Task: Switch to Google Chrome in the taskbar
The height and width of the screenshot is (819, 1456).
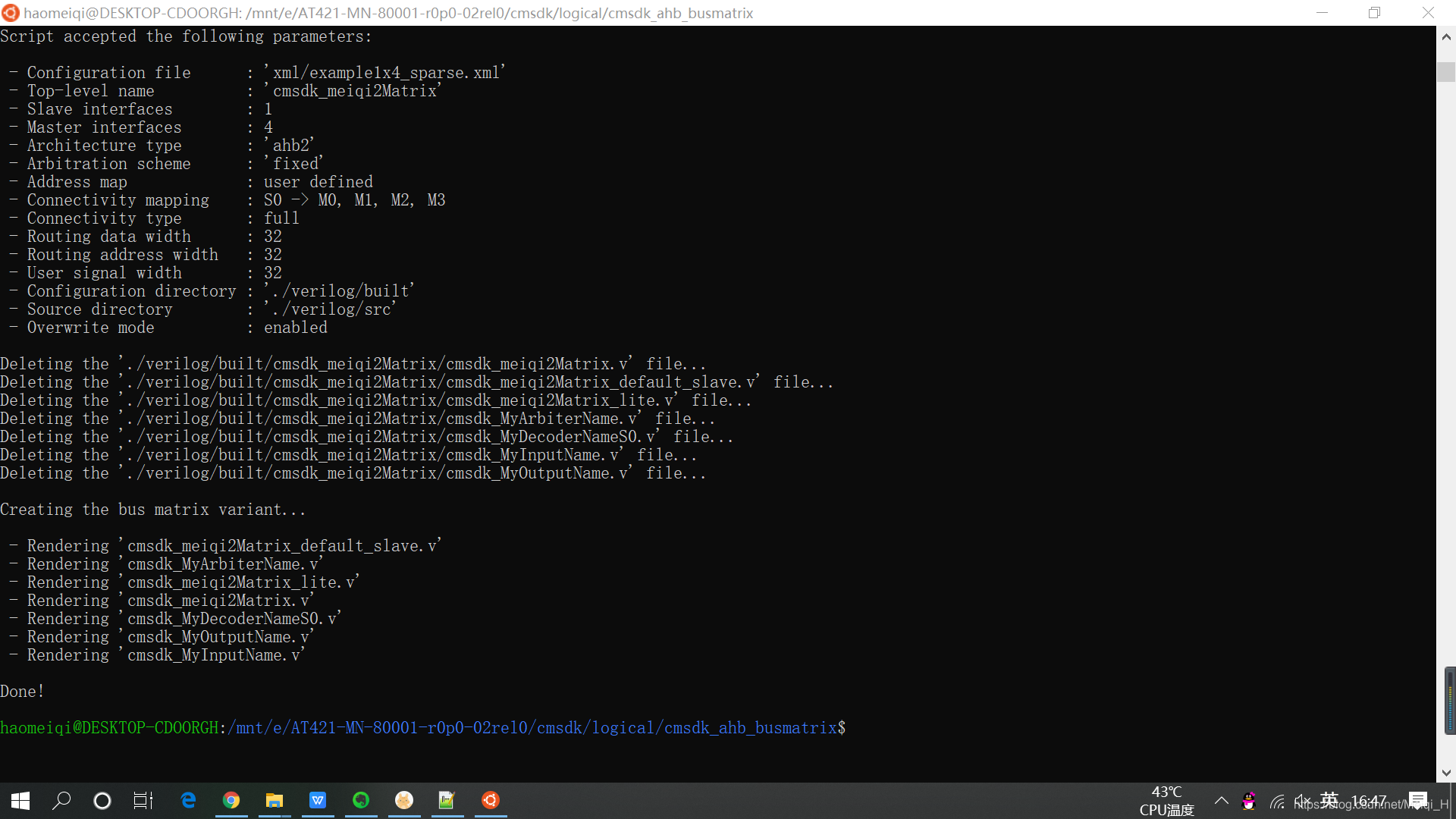Action: click(x=231, y=800)
